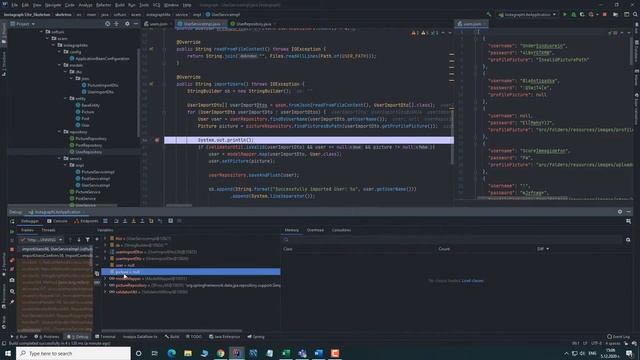Open Search Everywhere magnifier icon at top right
Screen dimensions: 640x360
[635, 14]
